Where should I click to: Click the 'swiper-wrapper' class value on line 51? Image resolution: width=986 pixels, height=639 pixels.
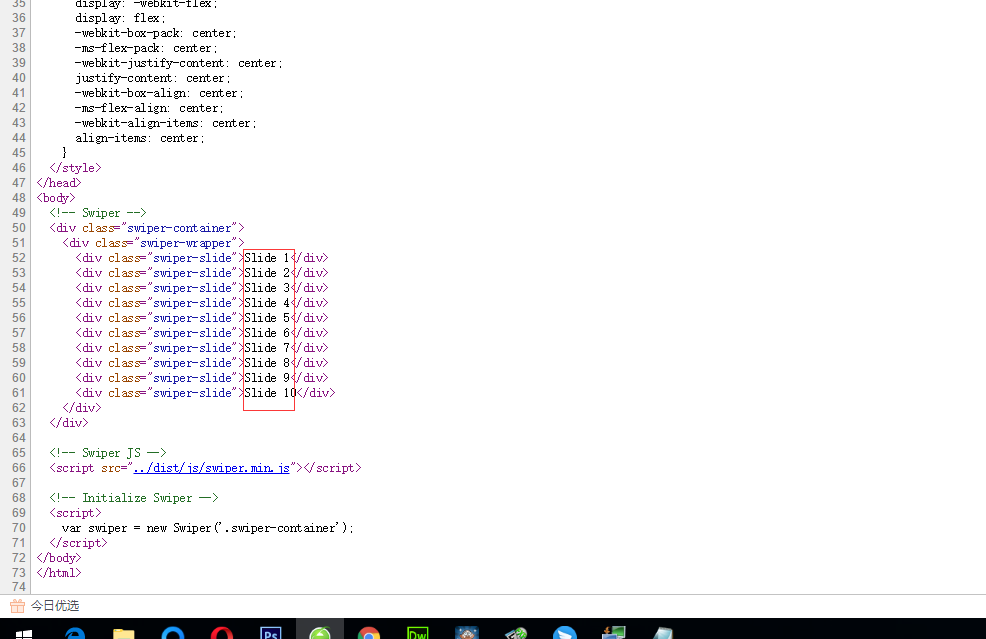coord(186,243)
